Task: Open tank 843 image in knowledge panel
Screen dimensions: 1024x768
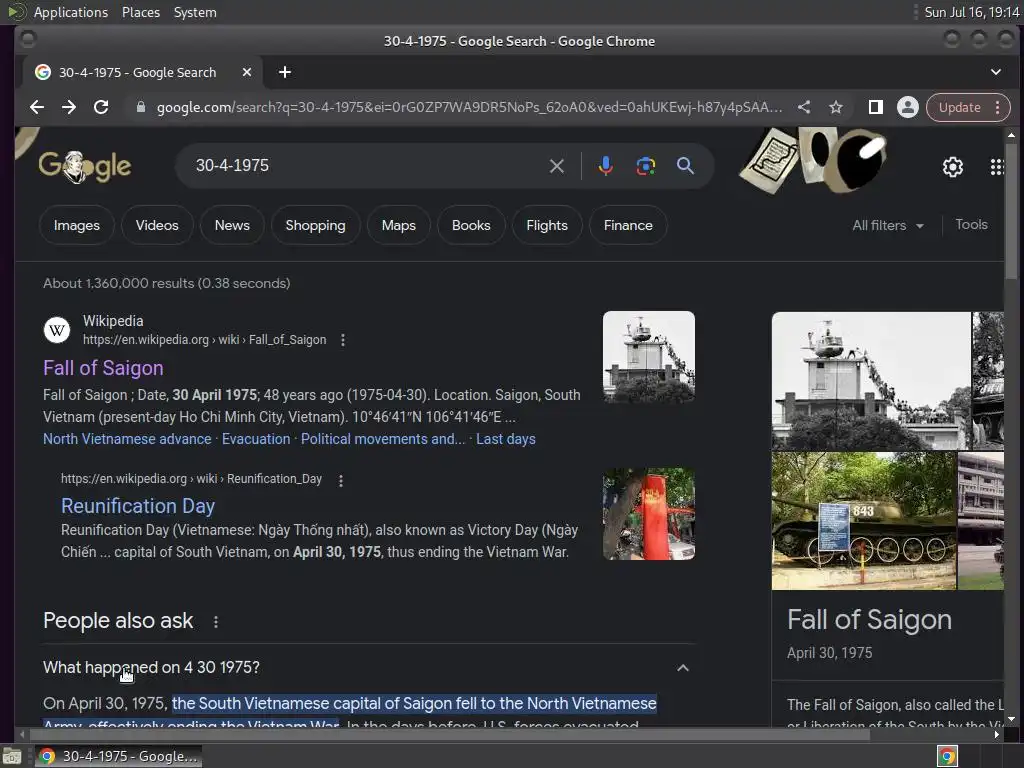Action: pos(863,521)
